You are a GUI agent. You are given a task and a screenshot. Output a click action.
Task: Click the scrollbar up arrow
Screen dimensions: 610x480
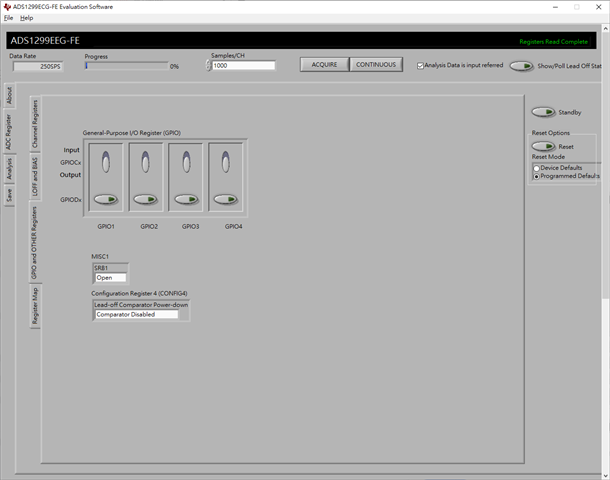pos(605,28)
